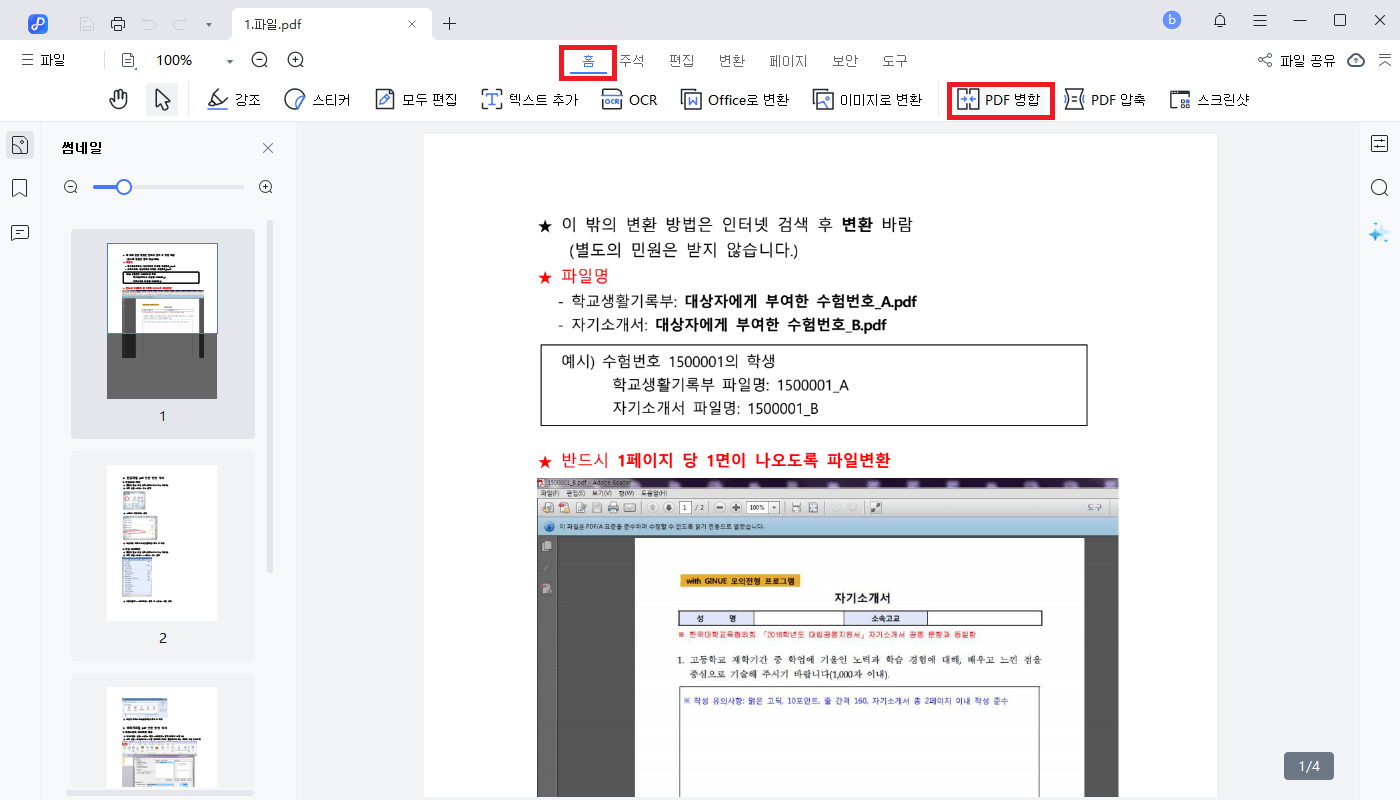
Task: Select the 홈 tab
Action: (x=588, y=60)
